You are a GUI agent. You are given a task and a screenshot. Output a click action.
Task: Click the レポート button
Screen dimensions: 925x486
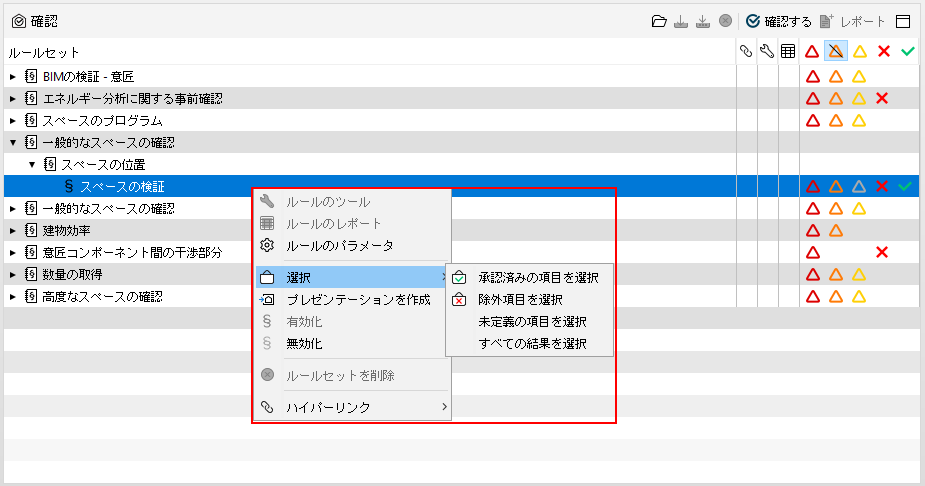(852, 21)
